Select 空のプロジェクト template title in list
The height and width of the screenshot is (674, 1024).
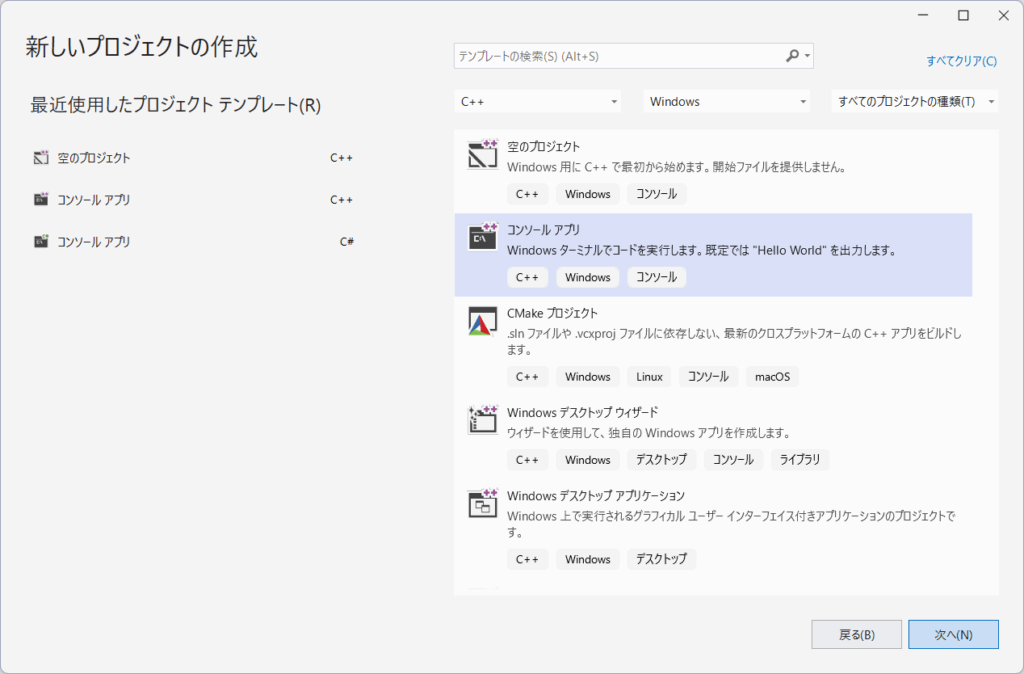(x=543, y=146)
